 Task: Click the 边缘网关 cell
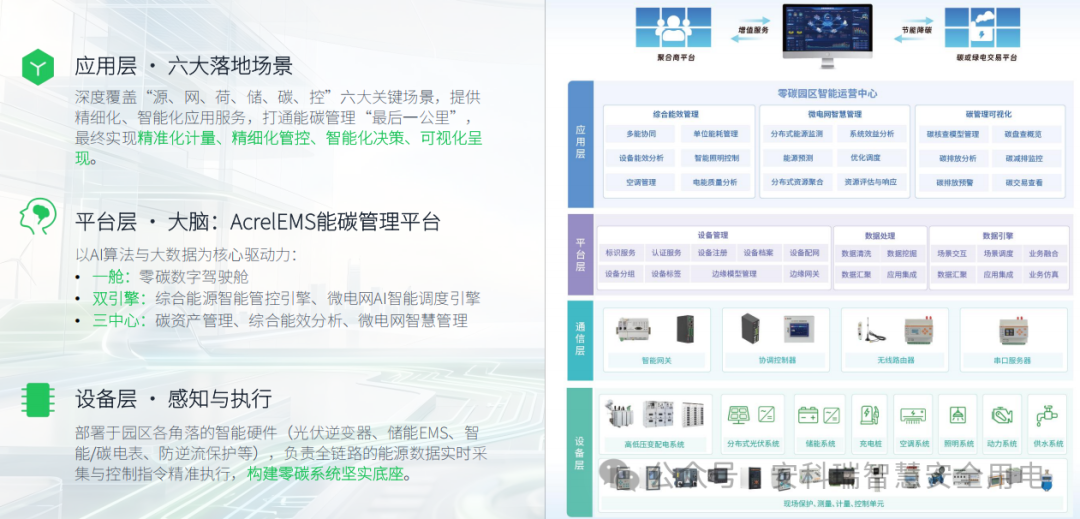(804, 274)
